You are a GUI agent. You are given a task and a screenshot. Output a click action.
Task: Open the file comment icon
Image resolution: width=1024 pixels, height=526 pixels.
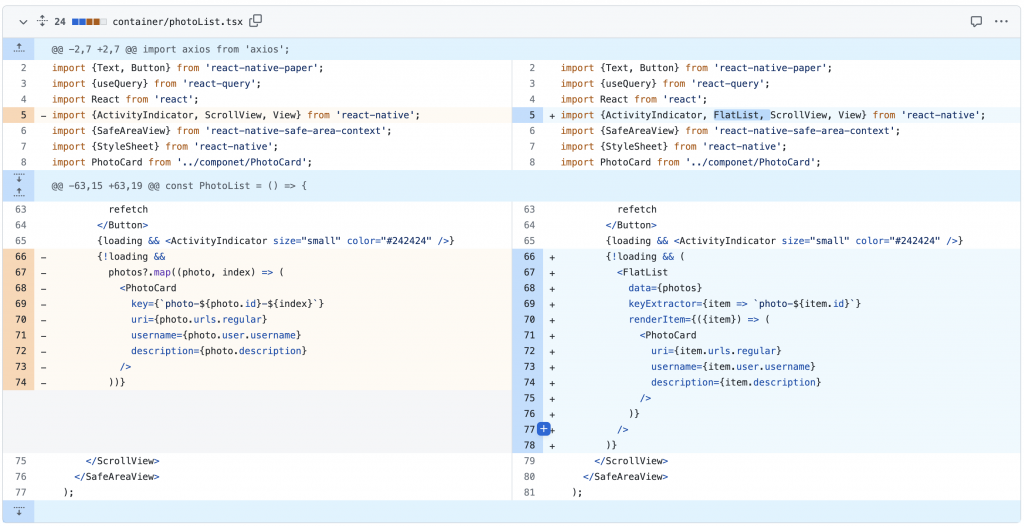tap(976, 21)
